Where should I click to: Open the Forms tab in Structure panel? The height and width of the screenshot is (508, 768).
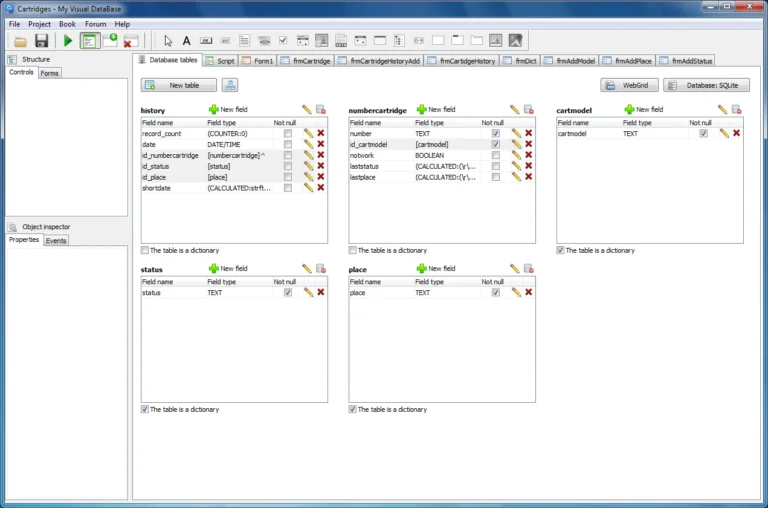coord(49,73)
